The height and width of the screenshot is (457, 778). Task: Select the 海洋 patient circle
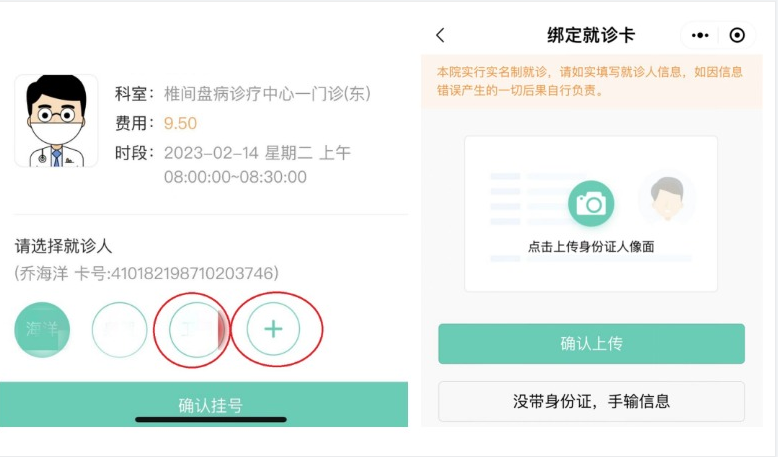pyautogui.click(x=42, y=330)
